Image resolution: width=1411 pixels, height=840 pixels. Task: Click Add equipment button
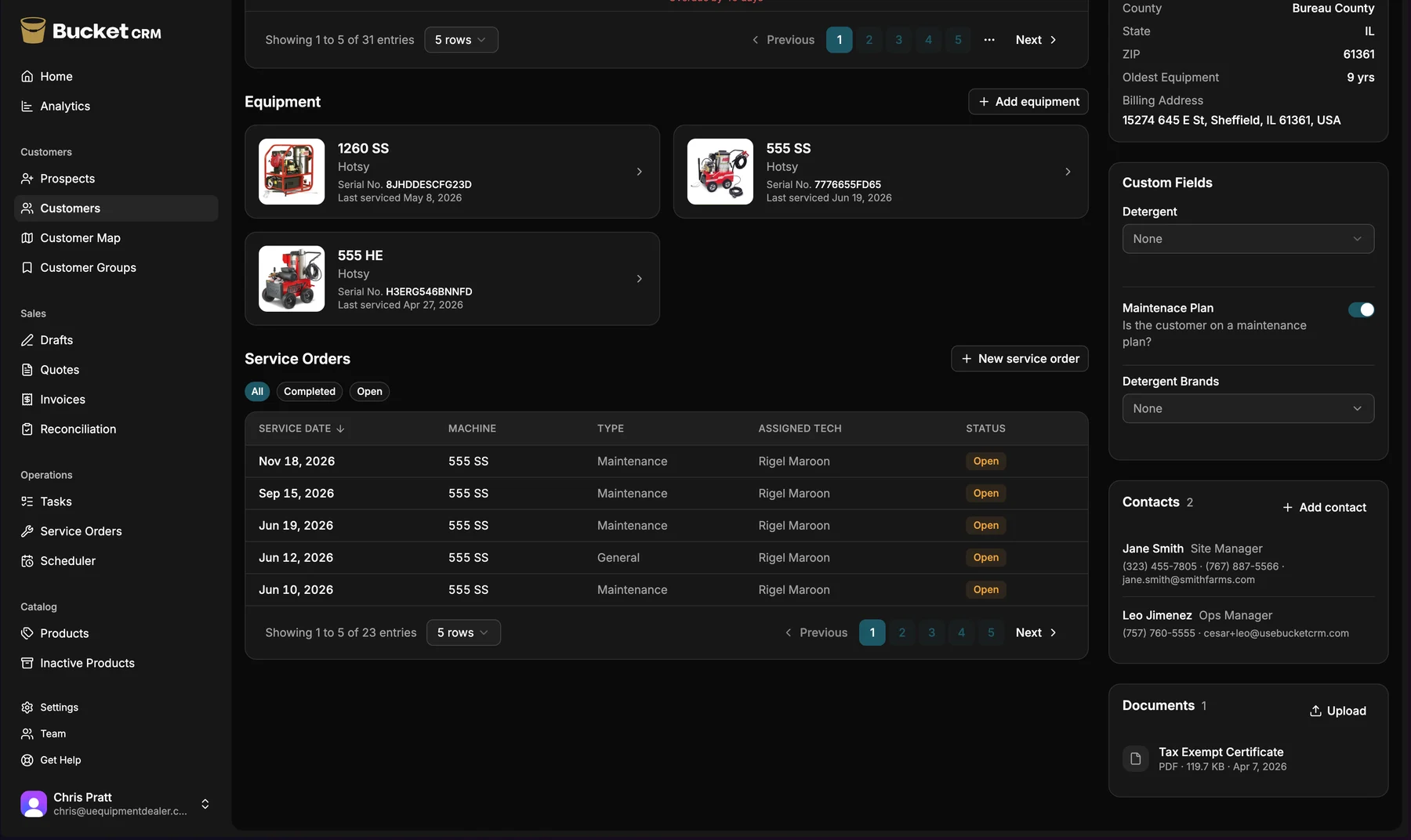coord(1028,102)
